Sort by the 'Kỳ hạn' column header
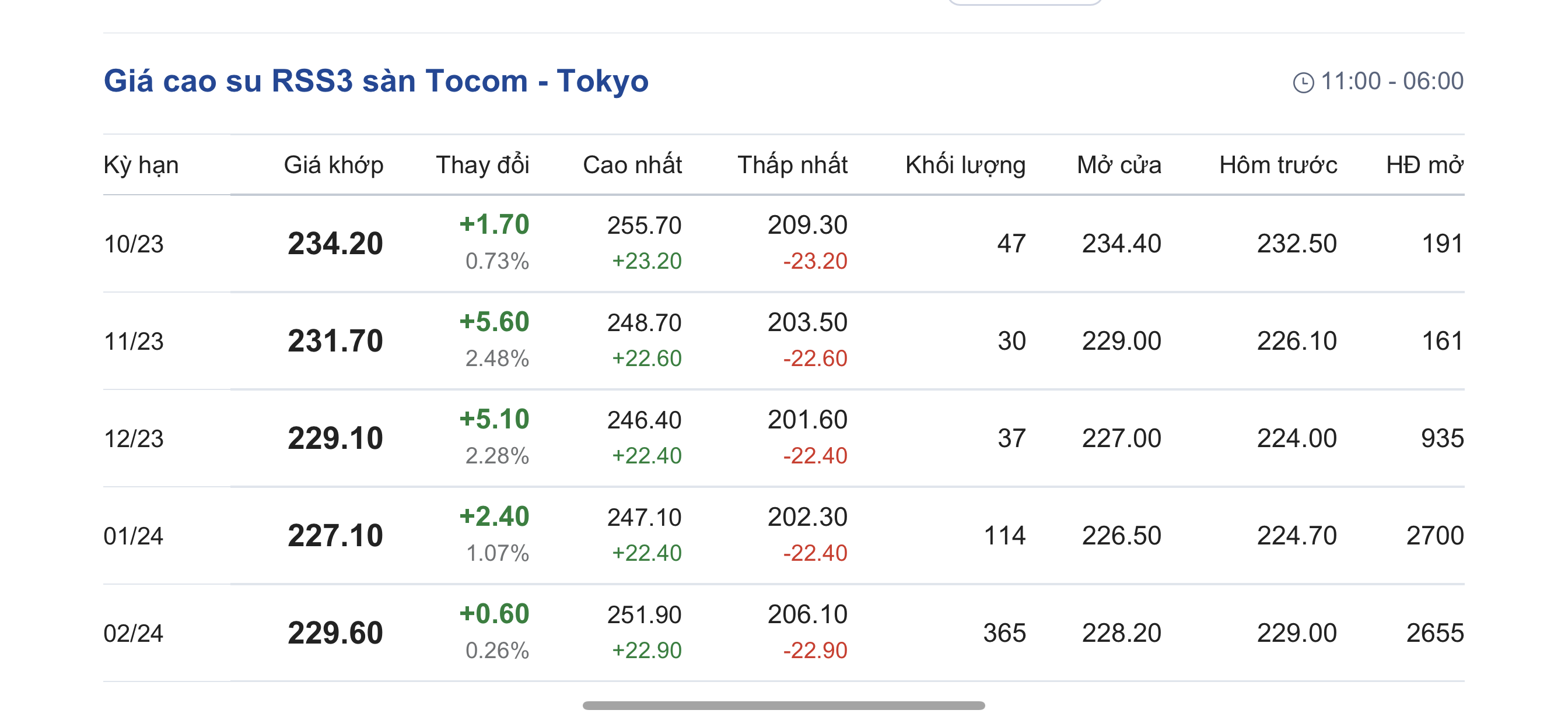 tap(141, 165)
